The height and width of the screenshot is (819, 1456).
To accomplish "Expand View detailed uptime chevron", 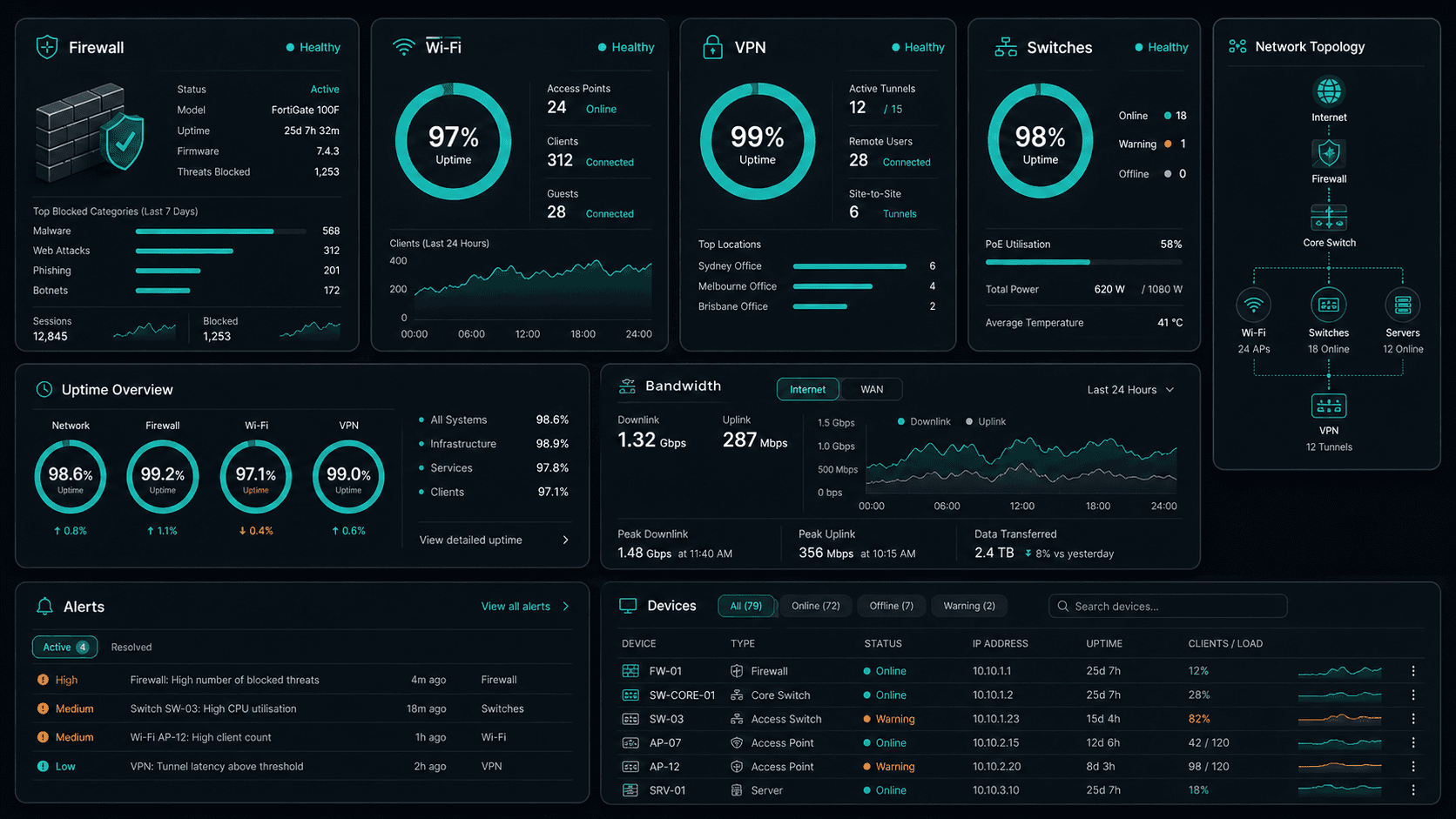I will (566, 540).
